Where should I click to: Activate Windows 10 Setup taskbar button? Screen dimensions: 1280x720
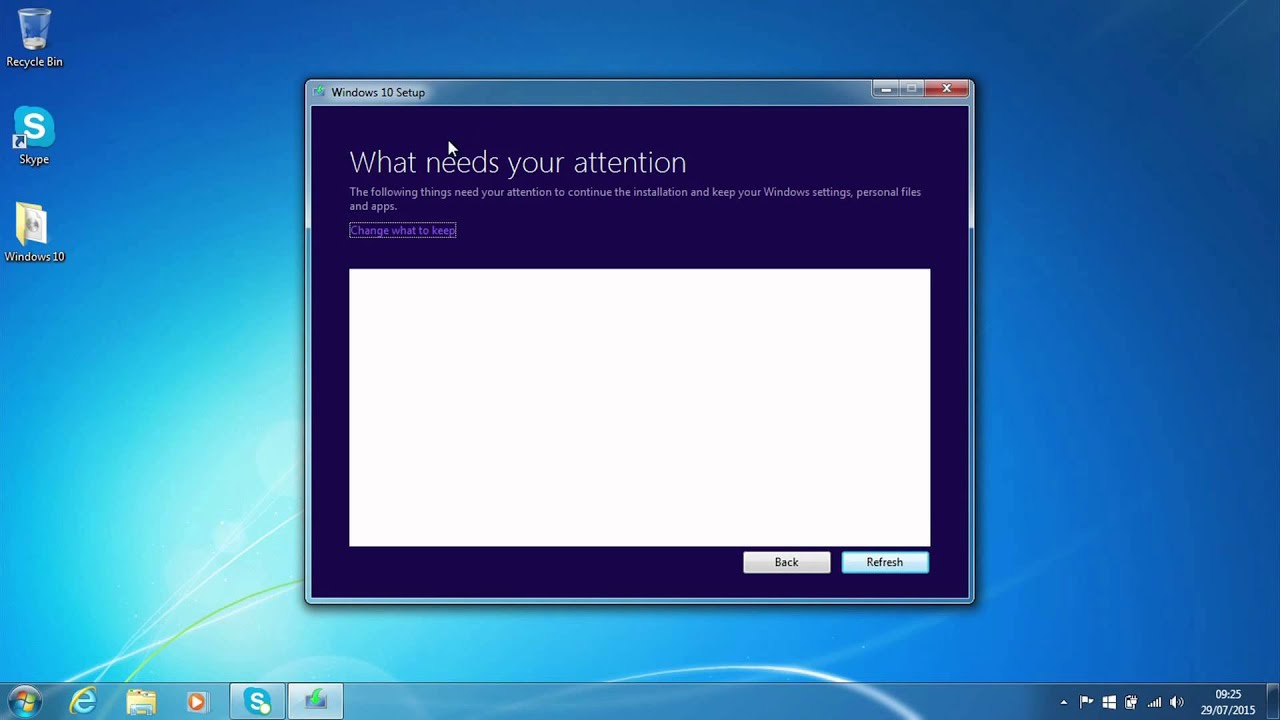pos(316,702)
